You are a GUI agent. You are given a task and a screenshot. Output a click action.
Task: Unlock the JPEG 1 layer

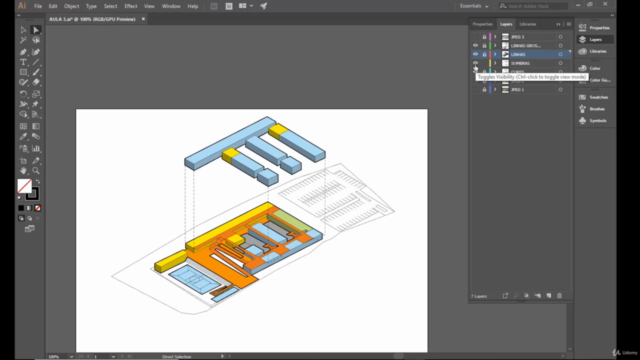coord(484,89)
